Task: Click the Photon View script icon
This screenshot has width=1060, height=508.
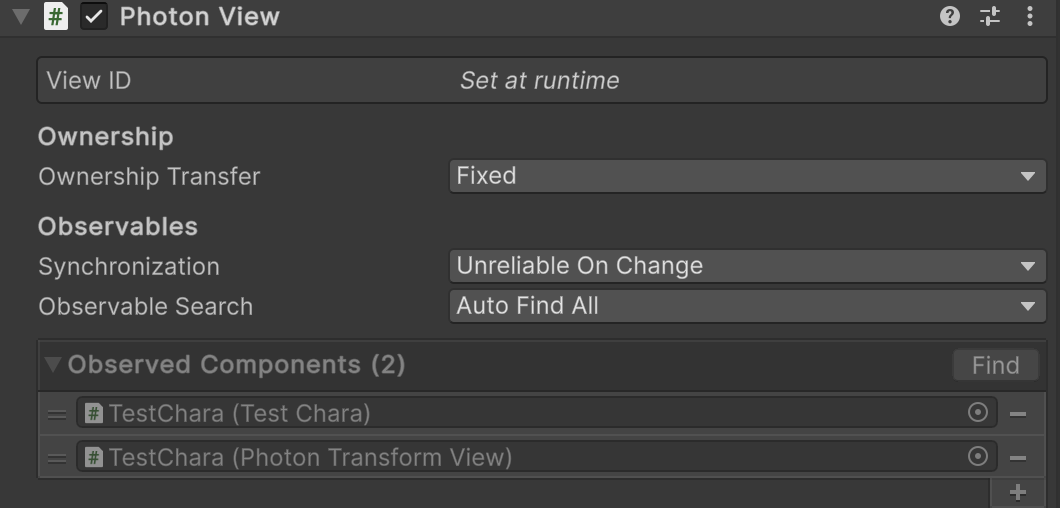Action: click(56, 17)
